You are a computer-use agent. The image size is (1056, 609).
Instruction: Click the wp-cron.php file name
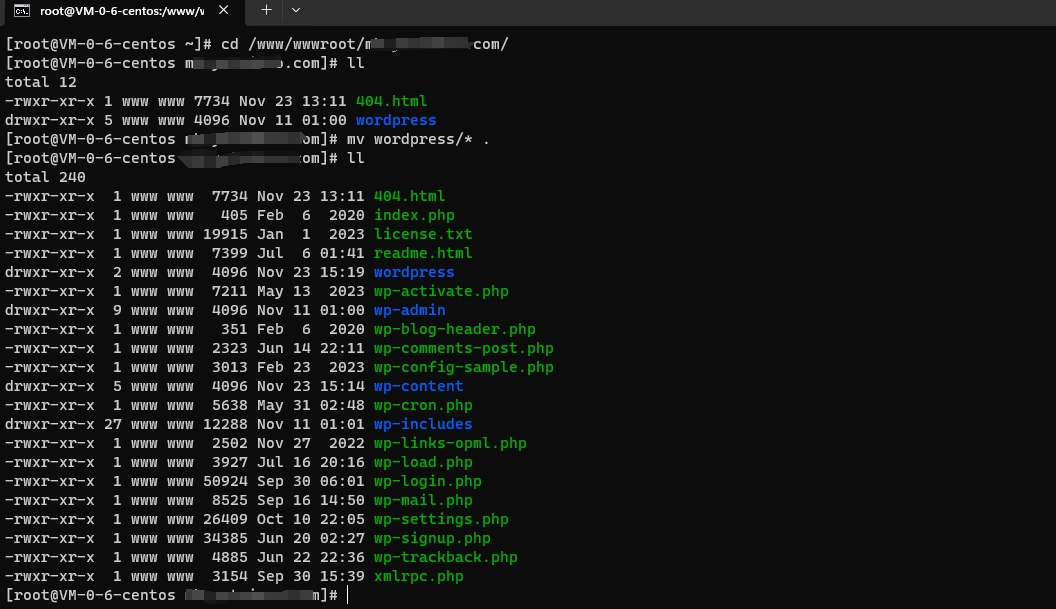coord(423,406)
